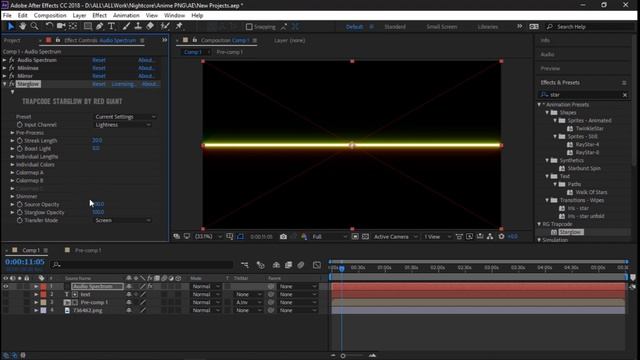Toggle Streak Length stopwatch
Image resolution: width=640 pixels, height=360 pixels.
click(x=20, y=141)
